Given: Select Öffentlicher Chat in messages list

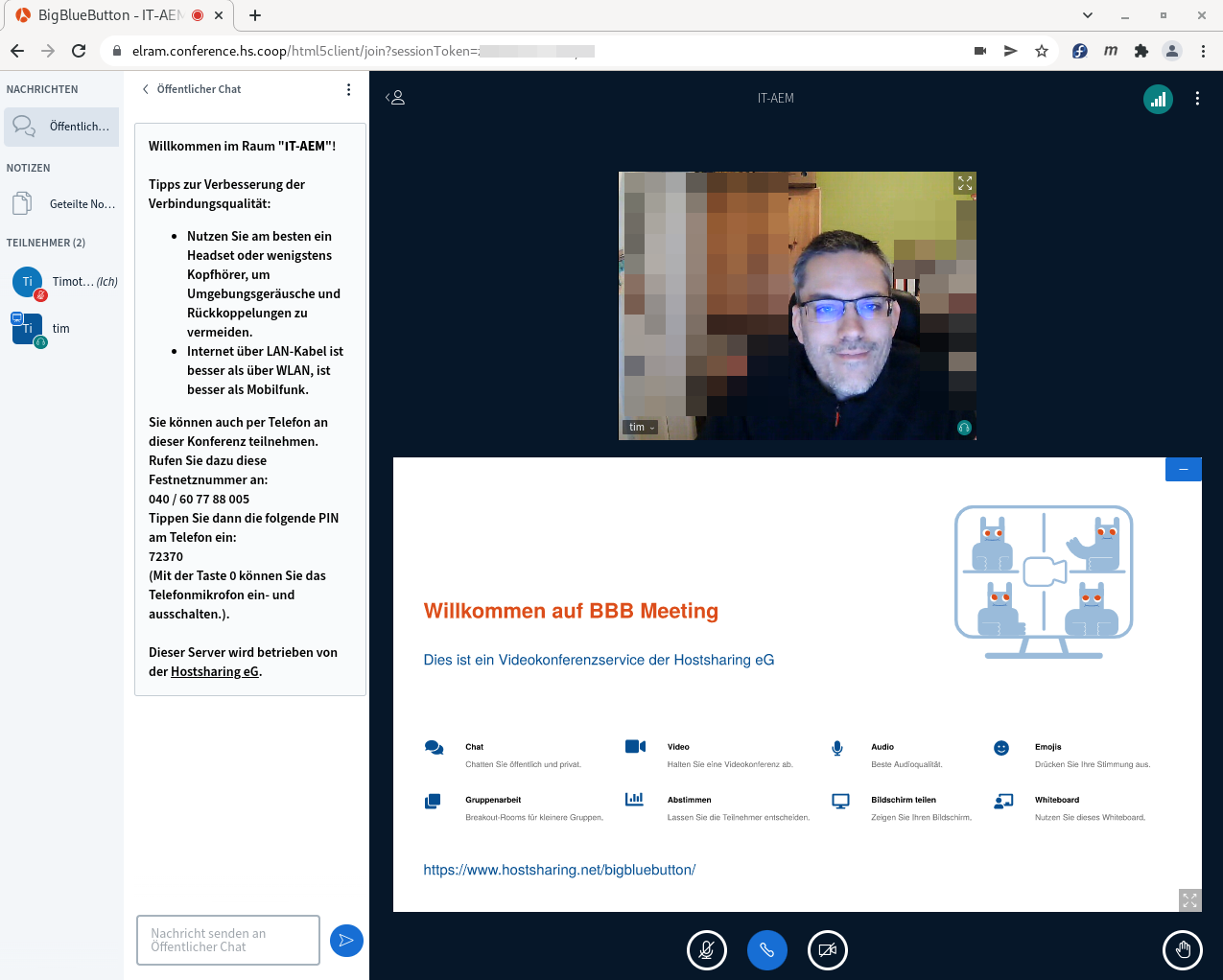Looking at the screenshot, I should (x=62, y=127).
